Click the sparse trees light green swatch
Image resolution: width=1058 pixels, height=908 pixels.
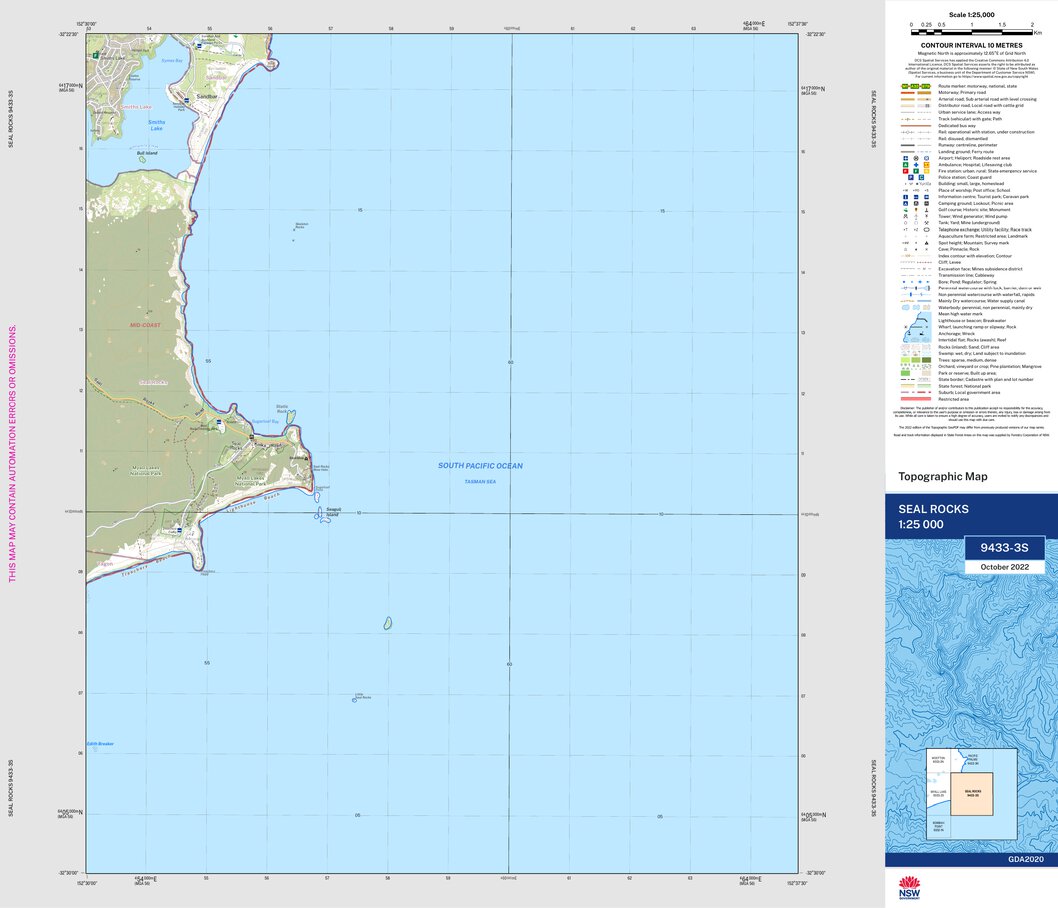(x=906, y=360)
